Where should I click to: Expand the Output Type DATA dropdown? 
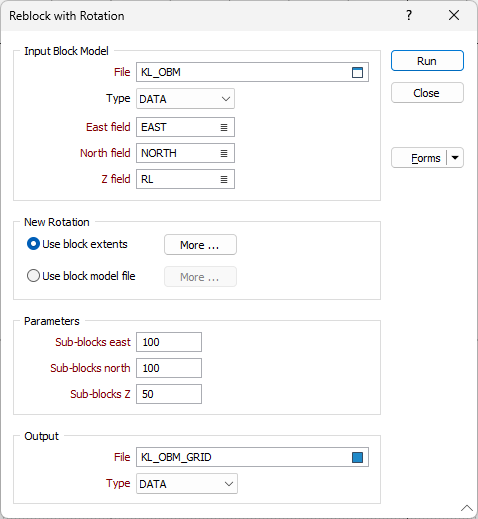pos(187,484)
